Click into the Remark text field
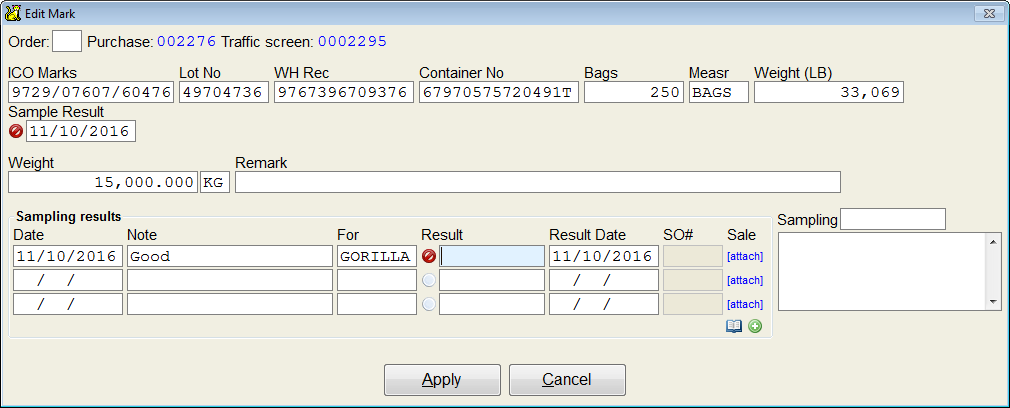The width and height of the screenshot is (1010, 408). pyautogui.click(x=538, y=182)
